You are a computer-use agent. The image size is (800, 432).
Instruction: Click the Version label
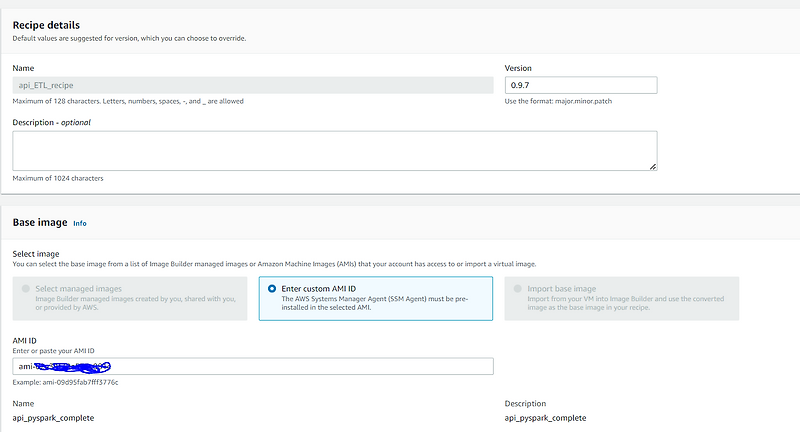[518, 68]
